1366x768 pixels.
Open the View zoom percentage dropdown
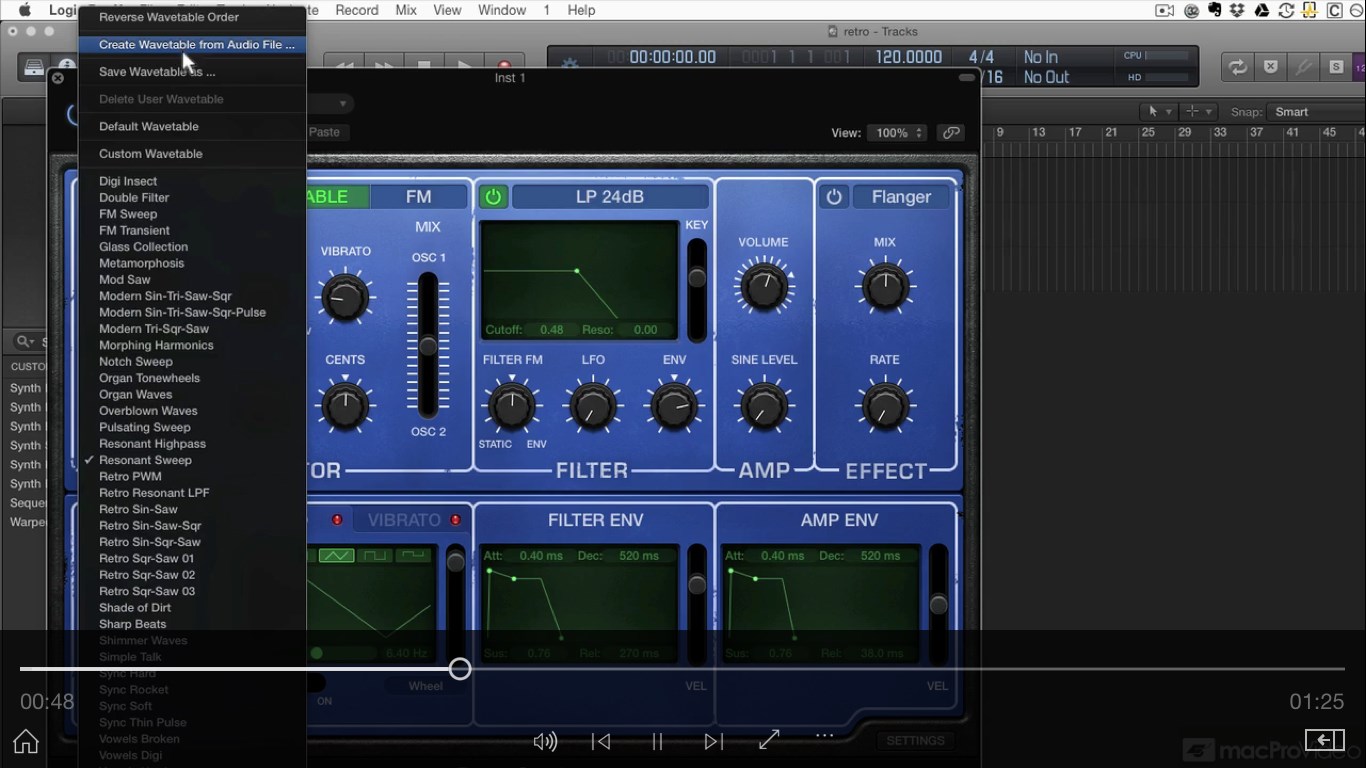(897, 132)
